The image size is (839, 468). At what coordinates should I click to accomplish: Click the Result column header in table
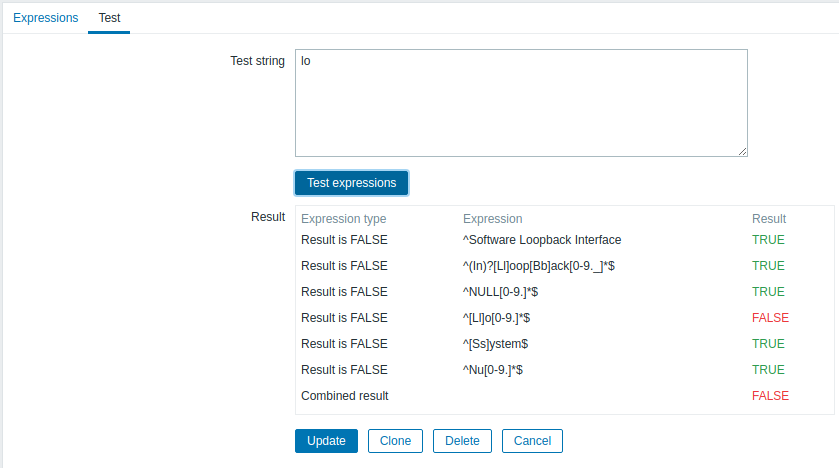(x=768, y=219)
